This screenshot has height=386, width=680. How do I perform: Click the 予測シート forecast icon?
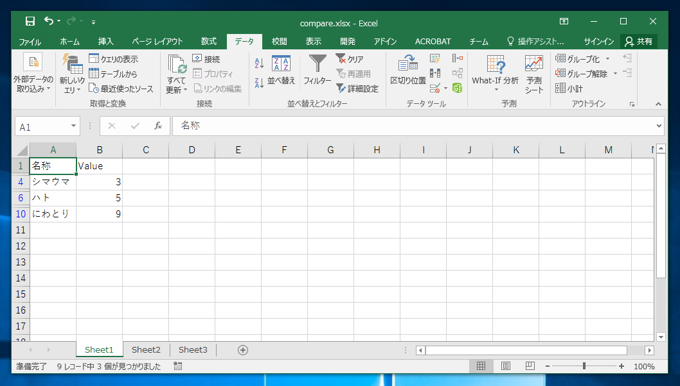[534, 74]
